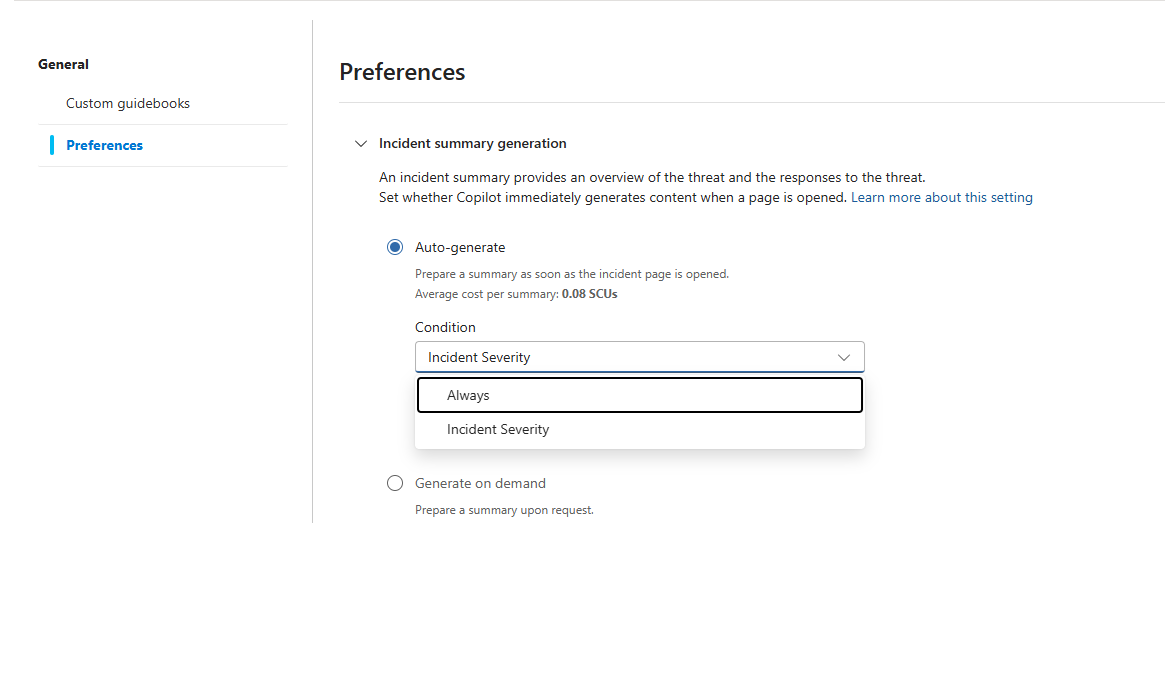The height and width of the screenshot is (684, 1165).
Task: Open Learn more about this setting
Action: [941, 197]
